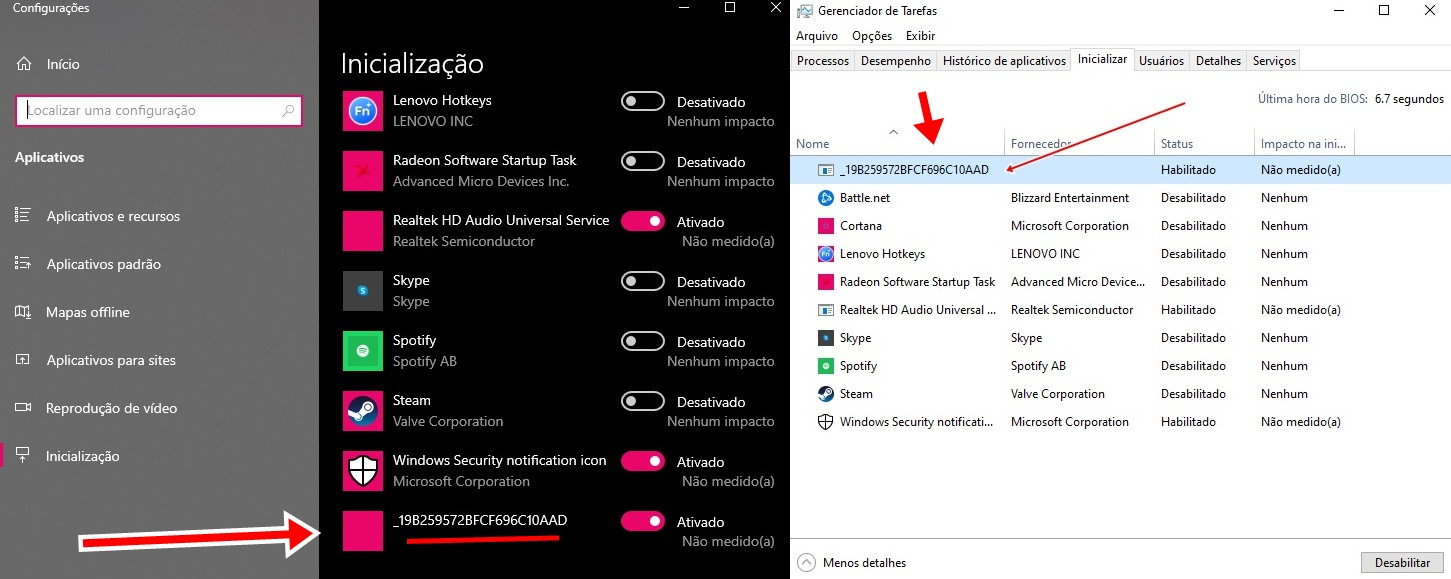The height and width of the screenshot is (579, 1451).
Task: Select the Battle.net row in Task Manager
Action: click(x=1120, y=198)
